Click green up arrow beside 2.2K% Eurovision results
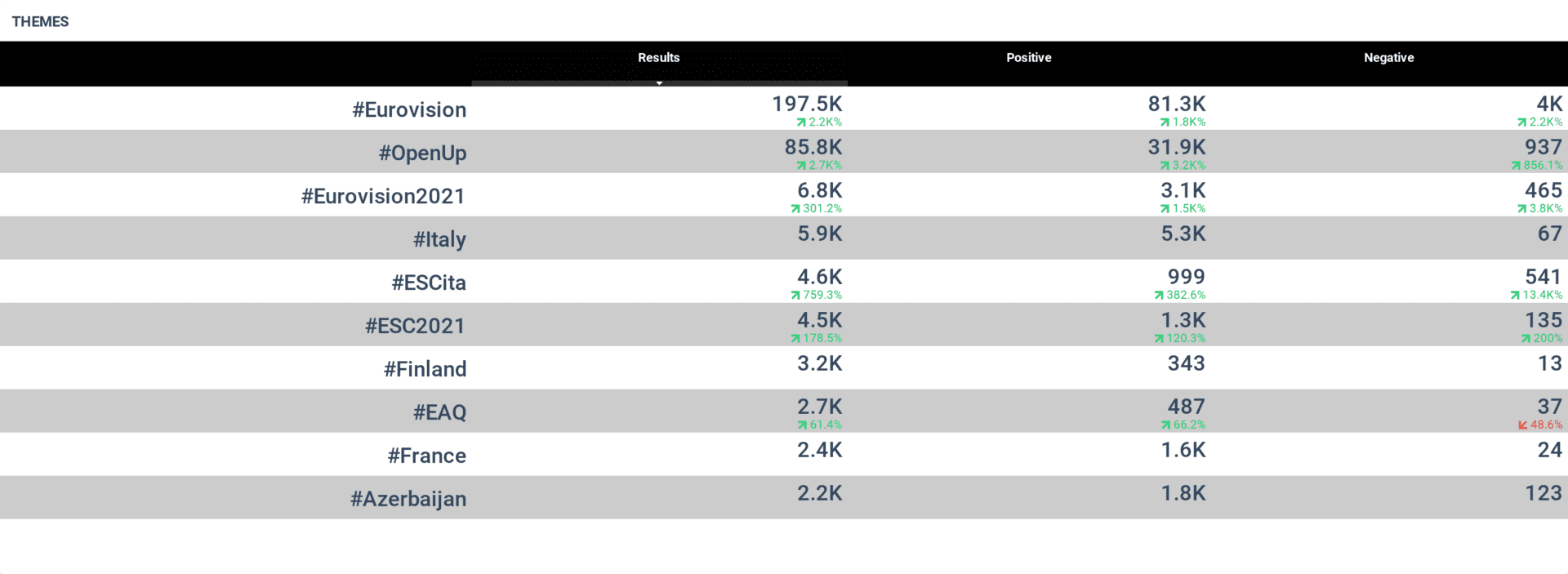This screenshot has height=574, width=1568. 801,122
